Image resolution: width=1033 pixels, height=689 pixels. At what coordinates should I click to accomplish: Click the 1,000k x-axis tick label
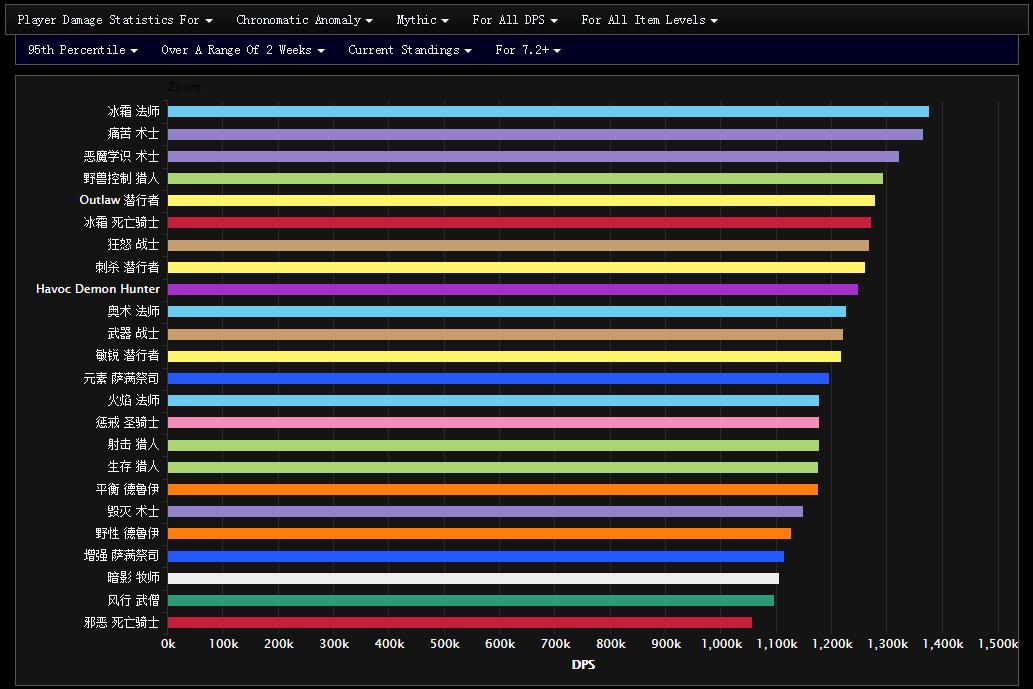click(721, 644)
